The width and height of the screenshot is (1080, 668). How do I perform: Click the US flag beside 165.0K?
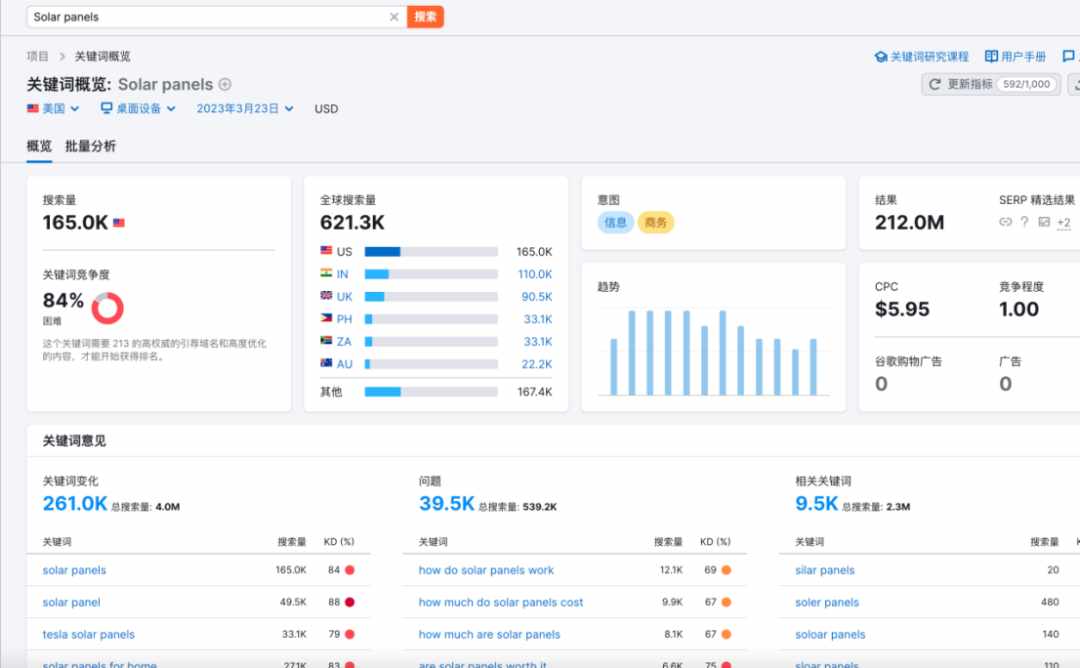coord(118,222)
